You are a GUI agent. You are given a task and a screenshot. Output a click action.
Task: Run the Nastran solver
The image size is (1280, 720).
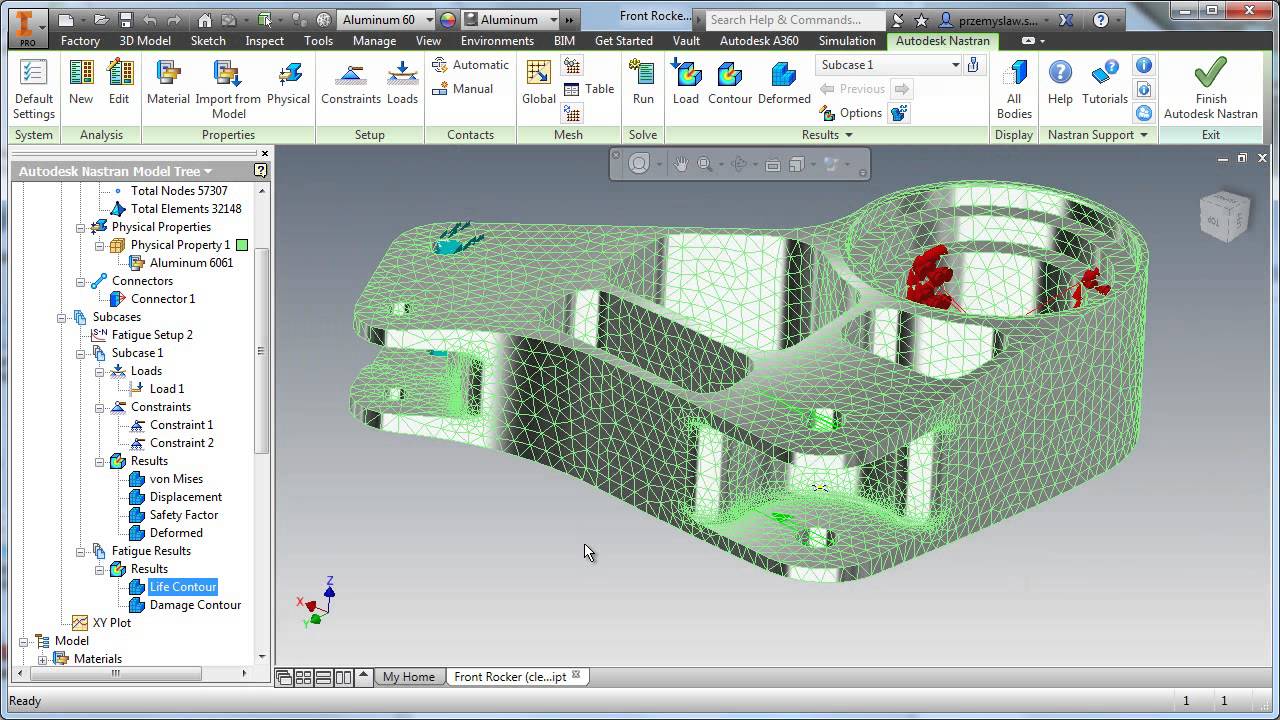(x=643, y=82)
